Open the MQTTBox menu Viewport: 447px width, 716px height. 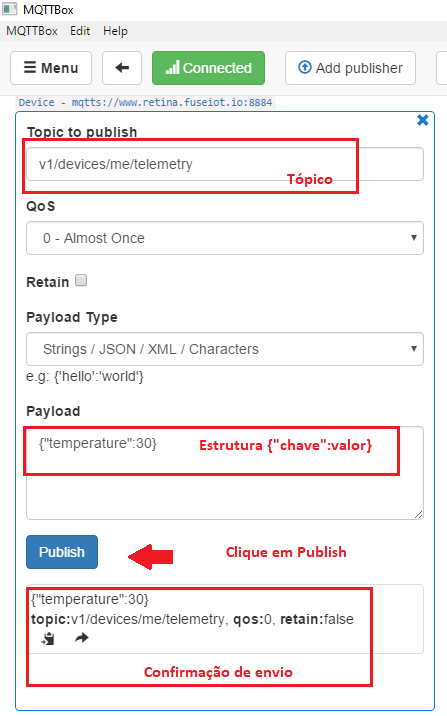32,31
